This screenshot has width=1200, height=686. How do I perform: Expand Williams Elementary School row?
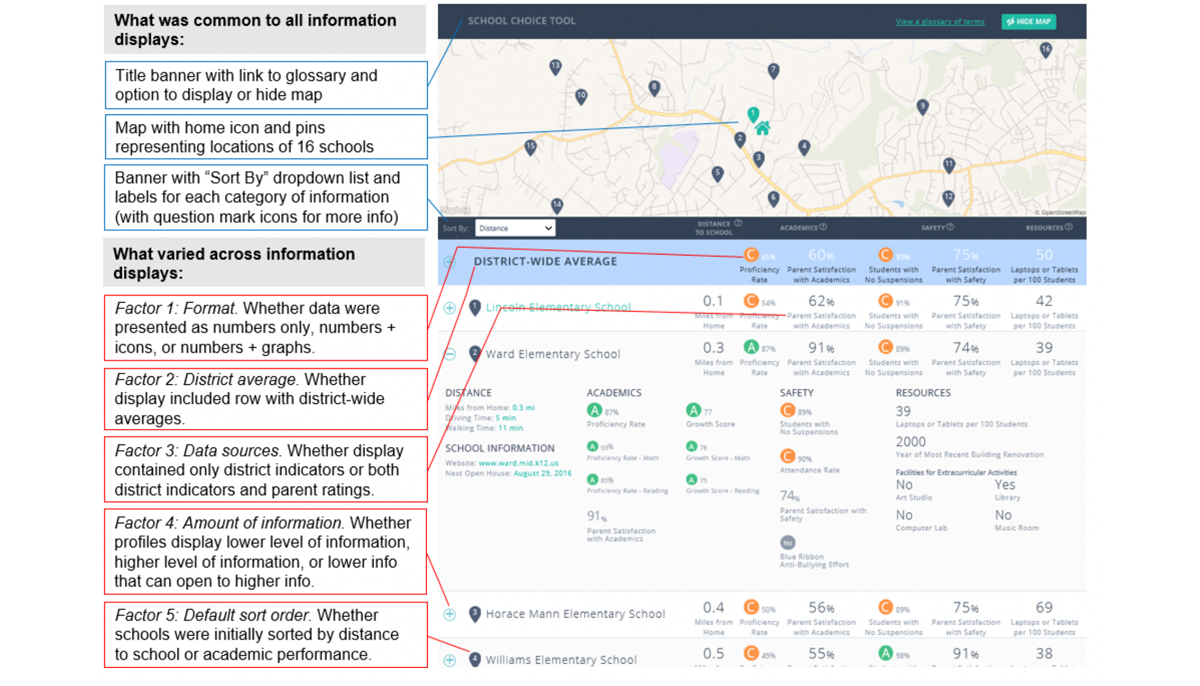[450, 660]
